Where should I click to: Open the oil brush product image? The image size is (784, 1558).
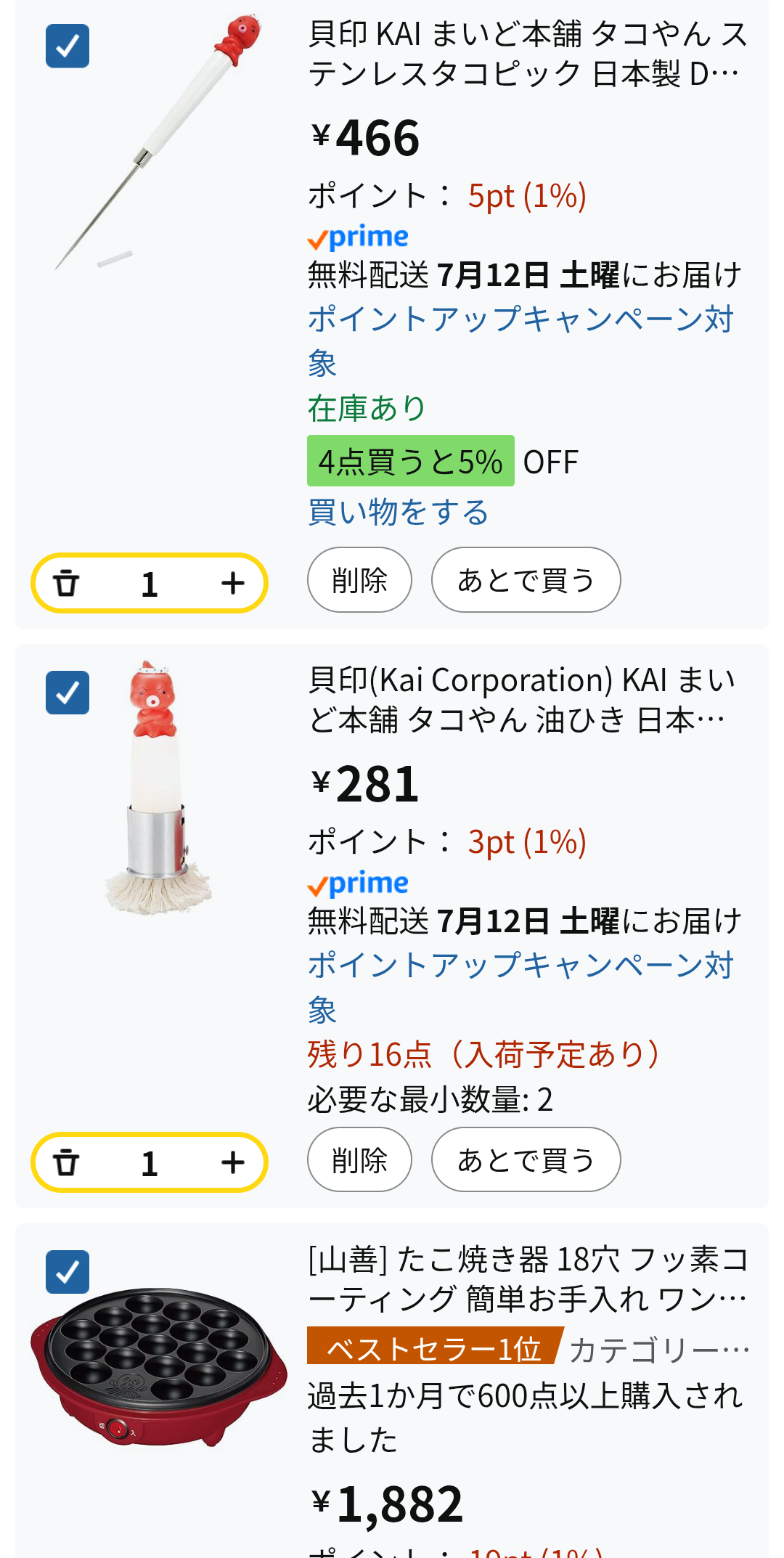click(158, 787)
